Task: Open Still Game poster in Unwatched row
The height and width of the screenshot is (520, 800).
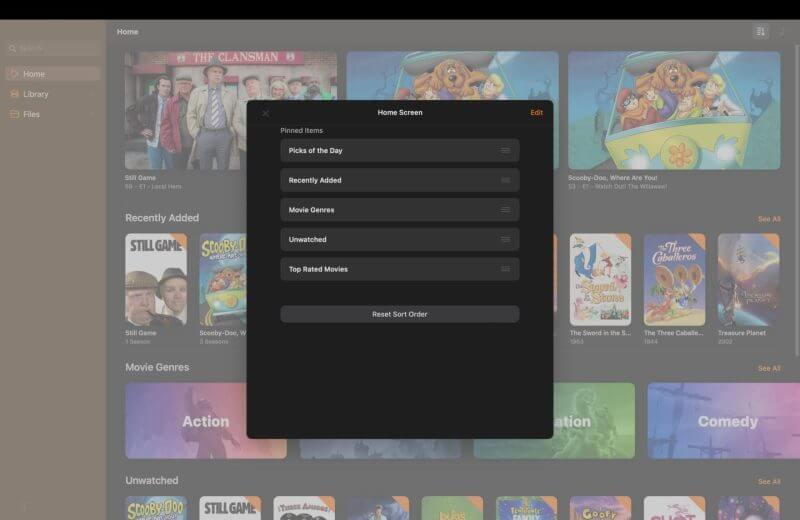Action: (x=230, y=508)
